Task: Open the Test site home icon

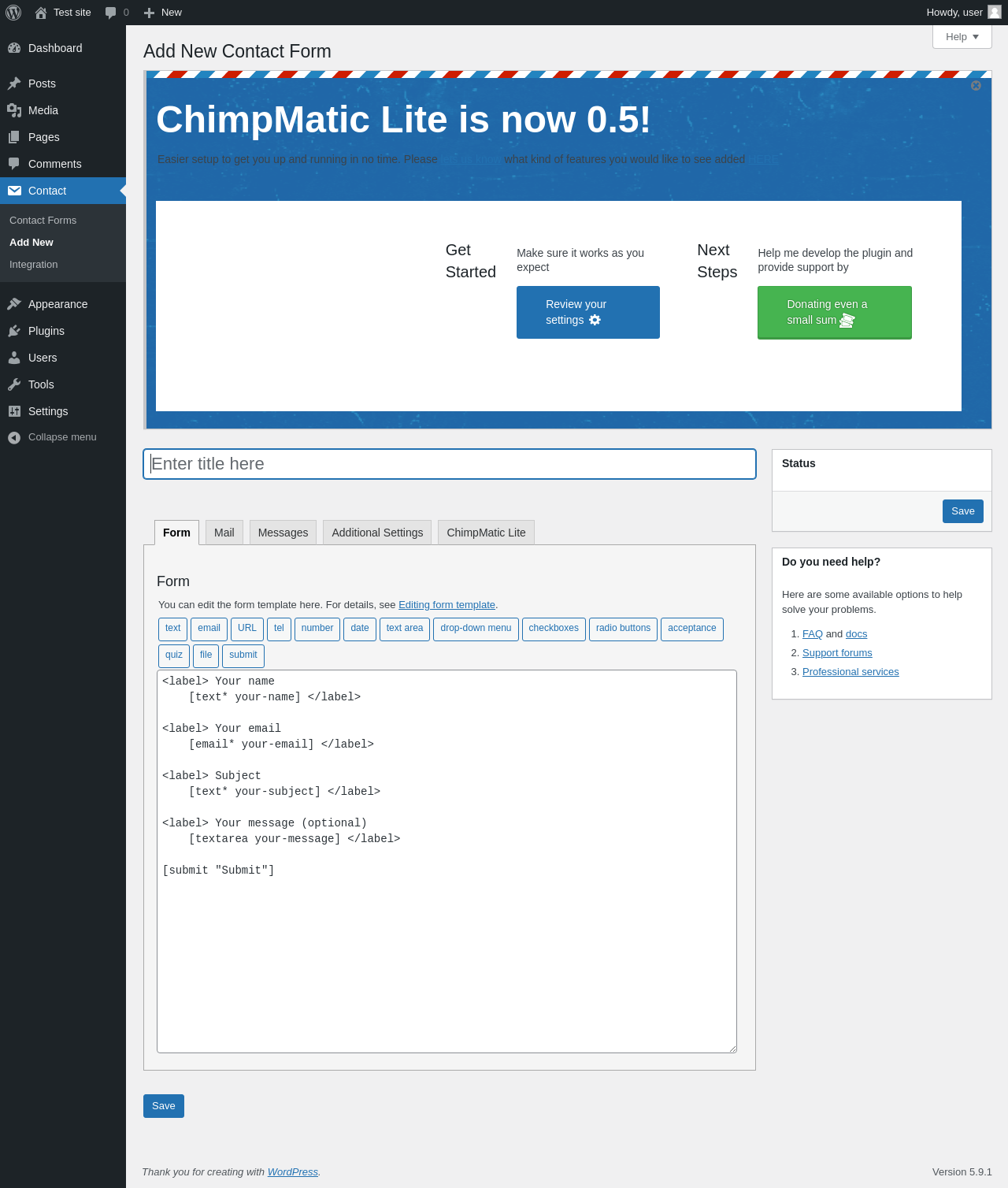Action: pos(41,13)
